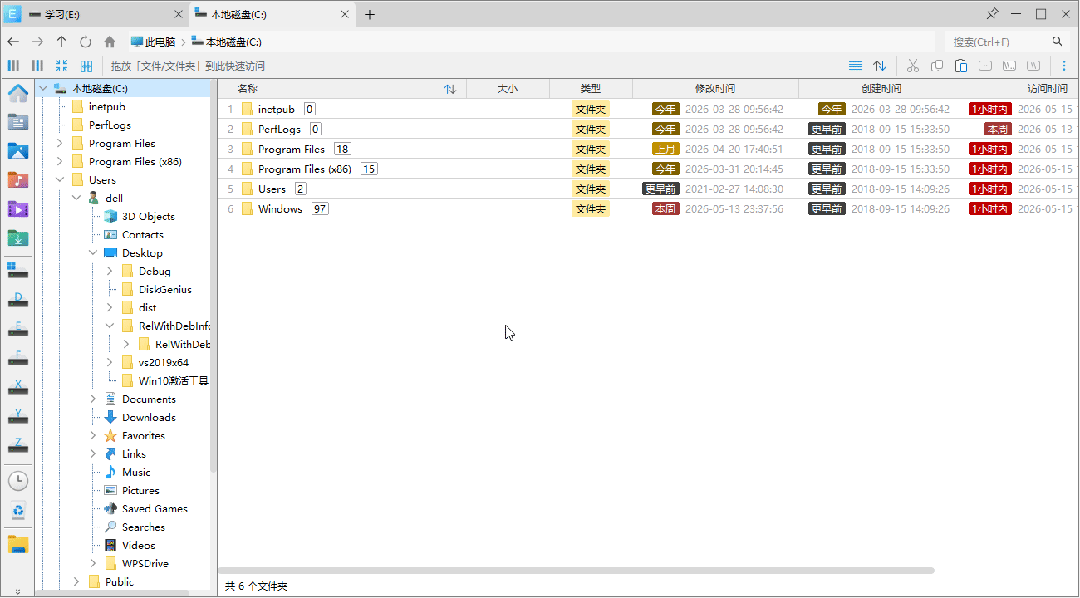Screen dimensions: 1080x598
Task: Toggle the blue grid pane layout button
Action: click(86, 66)
